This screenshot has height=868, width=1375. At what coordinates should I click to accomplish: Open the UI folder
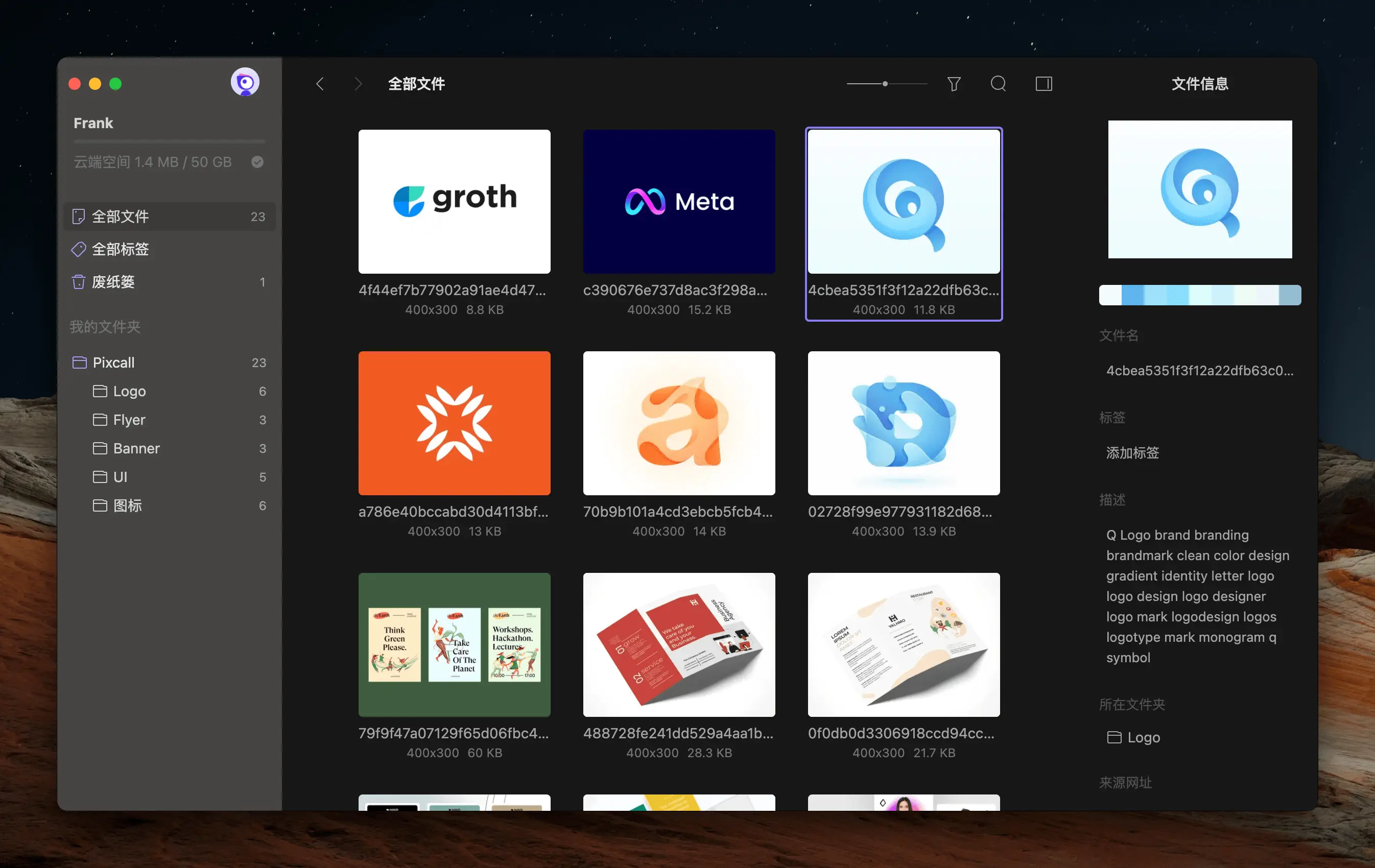[170, 476]
